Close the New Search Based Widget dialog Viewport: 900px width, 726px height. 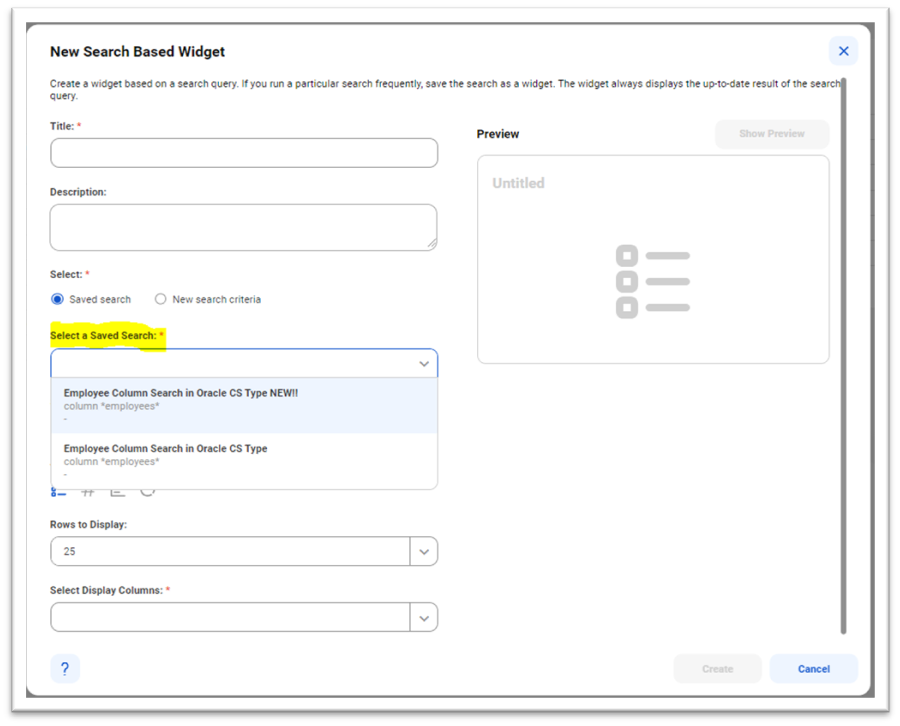click(843, 51)
